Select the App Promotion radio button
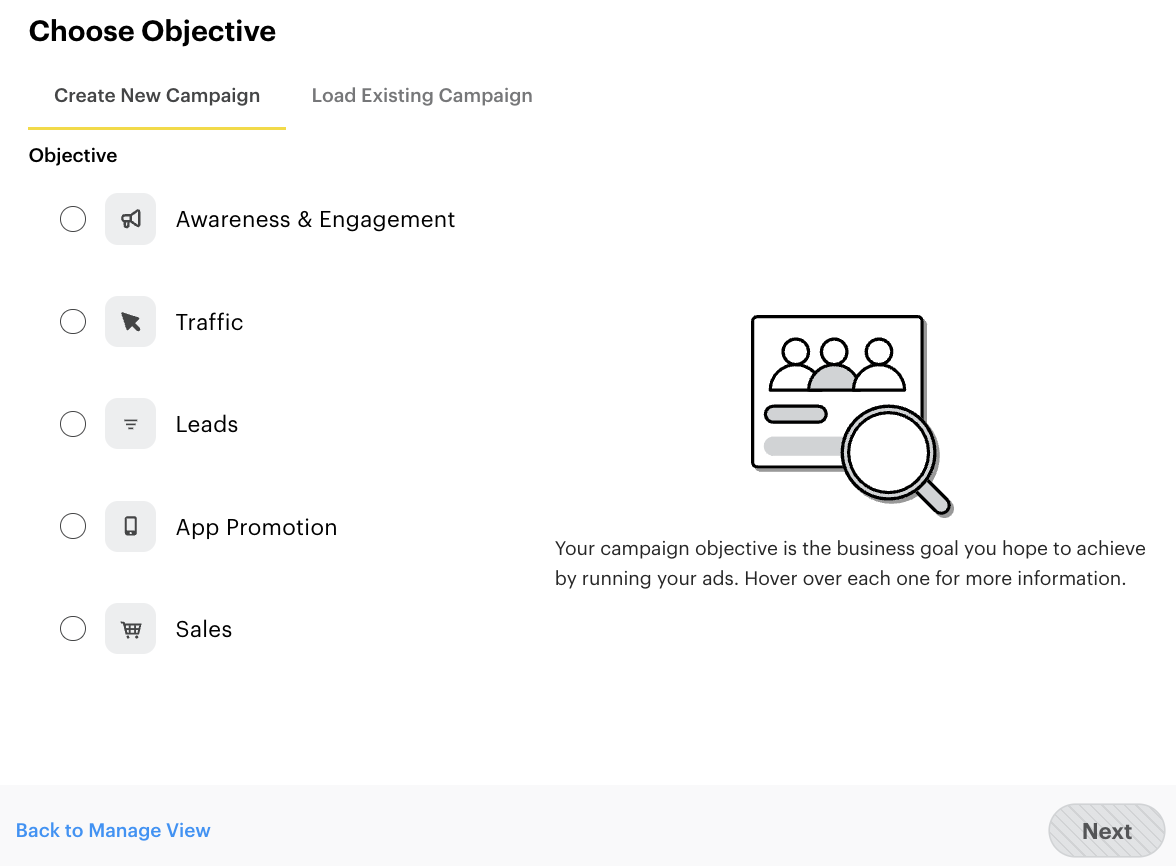Screen dimensions: 1176x866 [x=72, y=526]
